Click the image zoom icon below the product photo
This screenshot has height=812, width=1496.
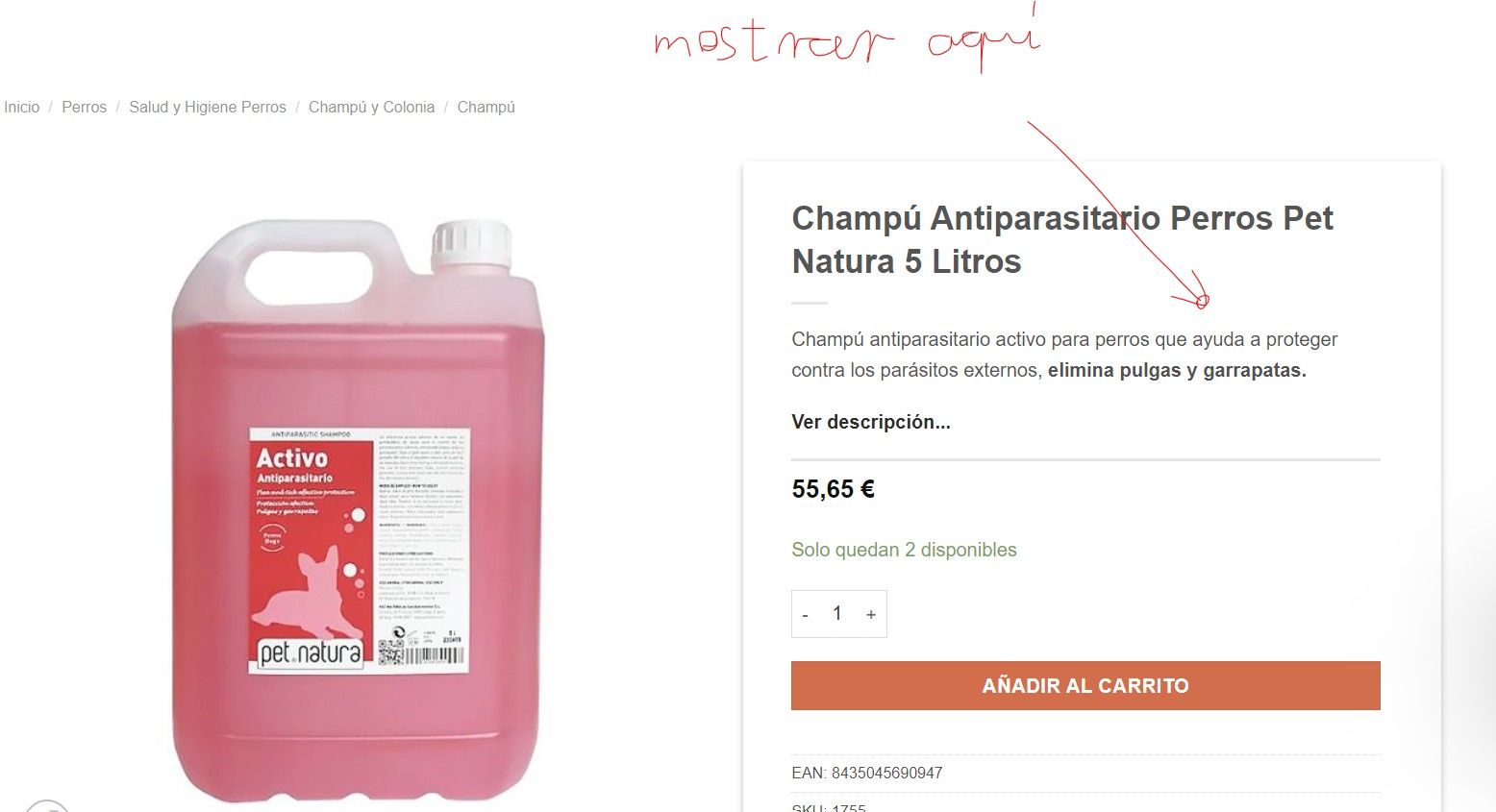pos(46,805)
